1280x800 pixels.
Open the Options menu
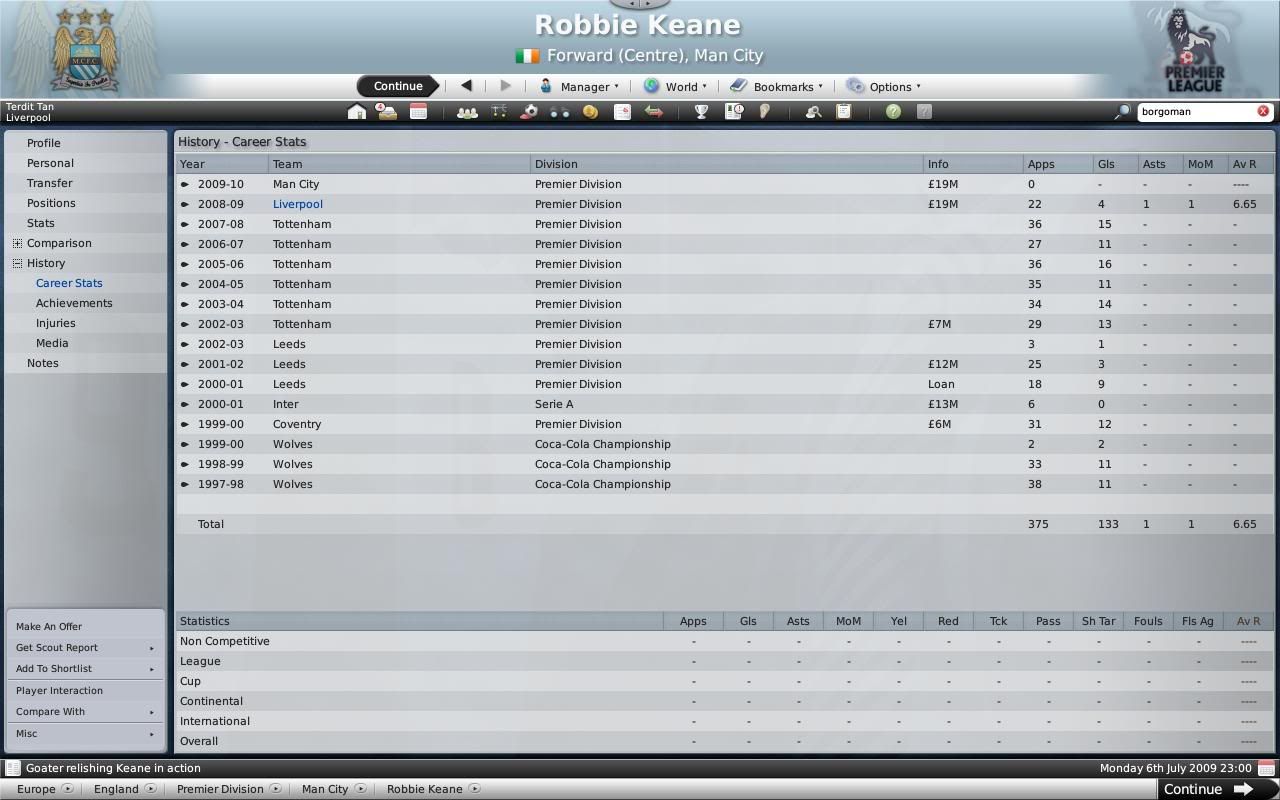point(883,86)
